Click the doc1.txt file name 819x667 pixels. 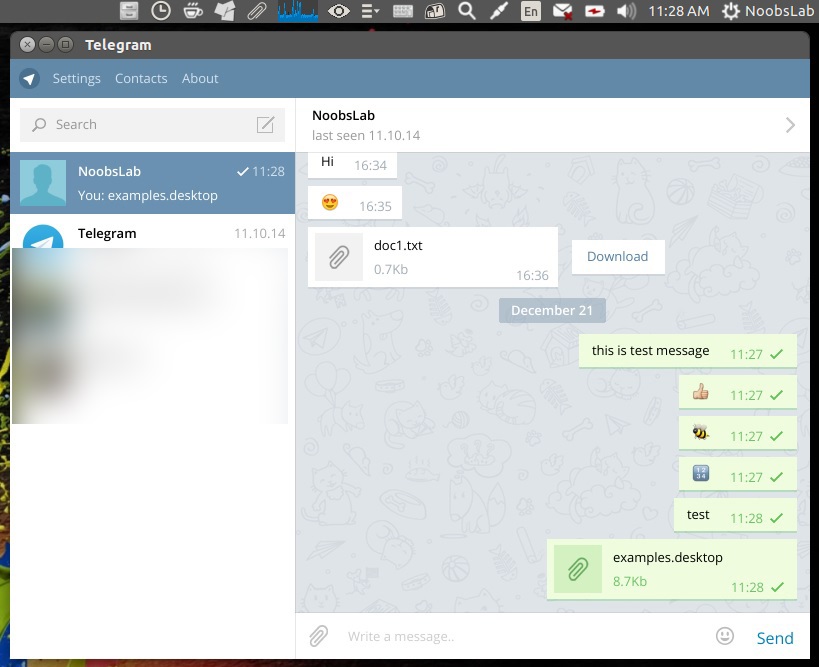(x=398, y=245)
